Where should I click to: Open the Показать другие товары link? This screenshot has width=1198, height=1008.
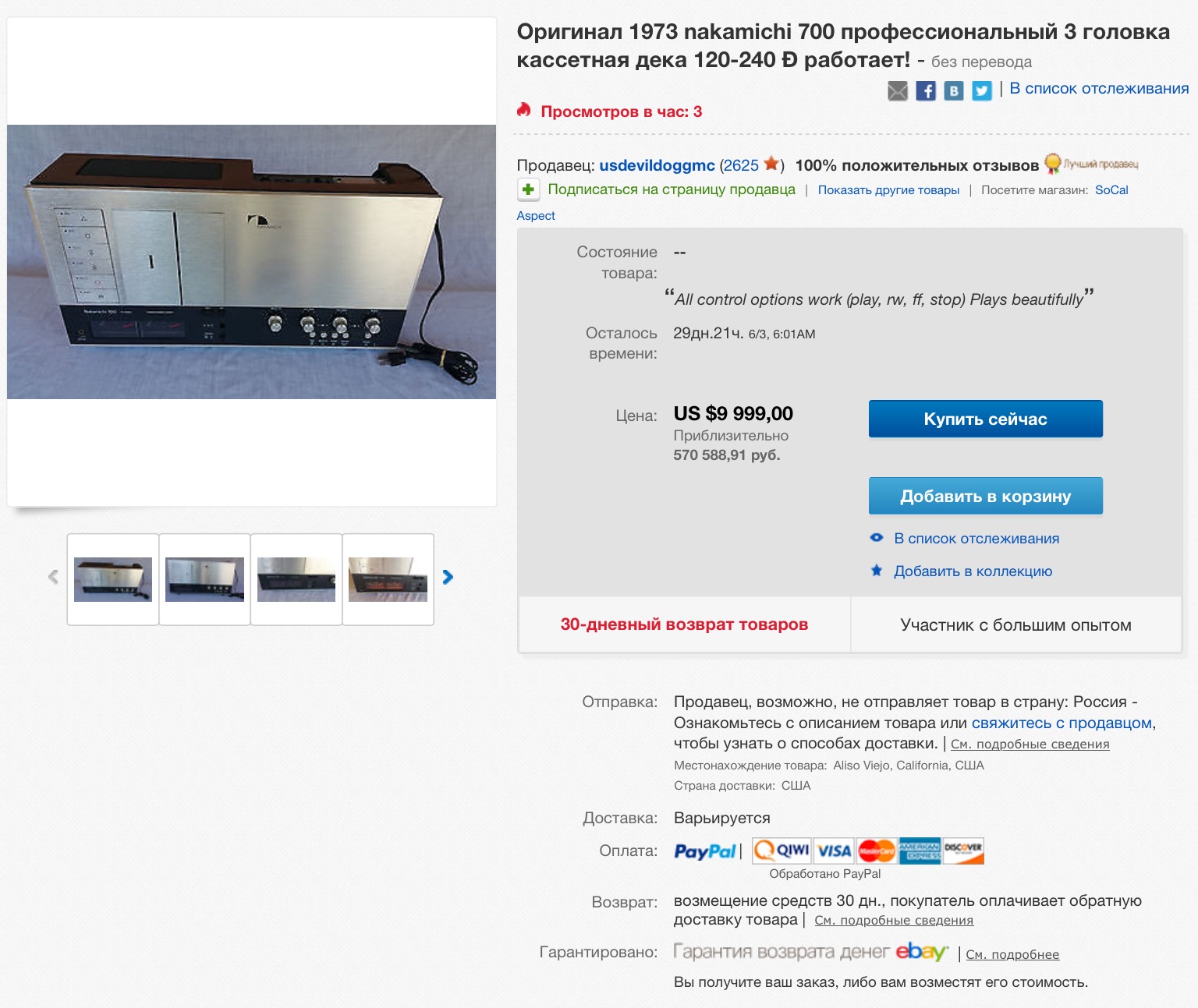point(888,190)
